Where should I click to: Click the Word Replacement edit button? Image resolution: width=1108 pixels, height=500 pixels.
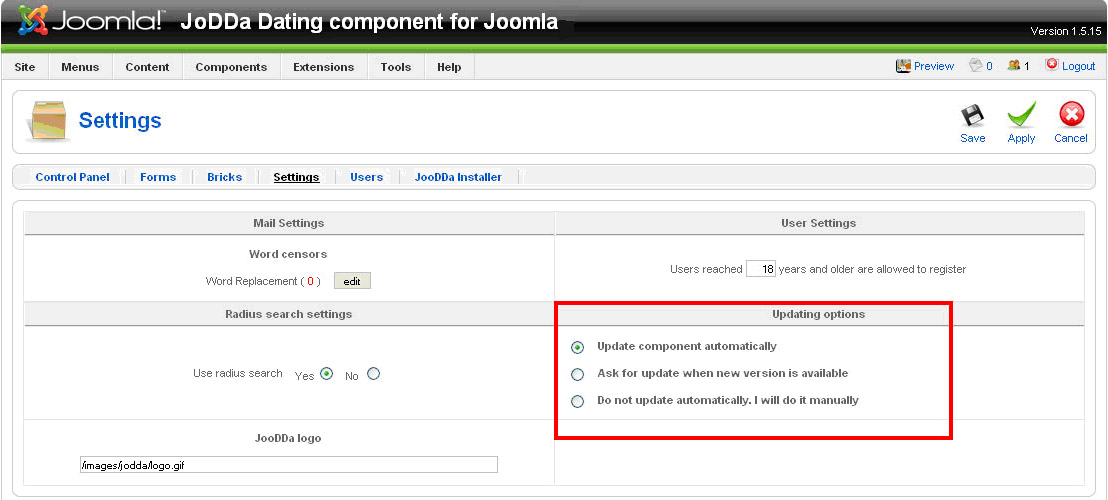coord(352,281)
